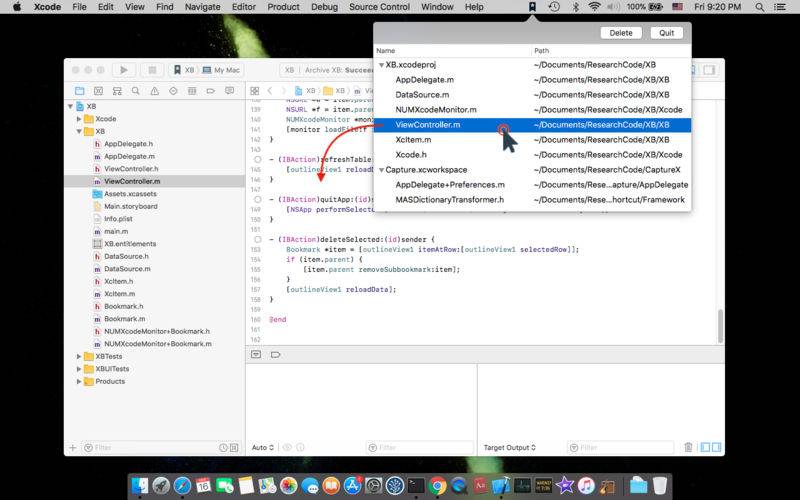
Task: Open the Source Control menu
Action: coord(379,7)
